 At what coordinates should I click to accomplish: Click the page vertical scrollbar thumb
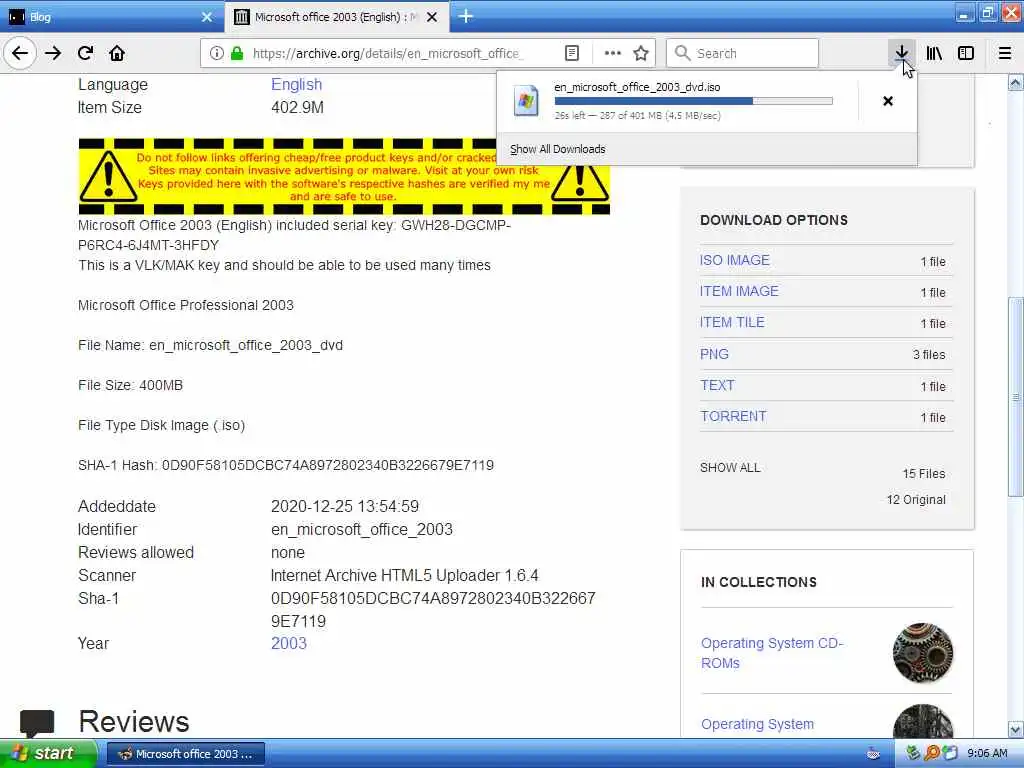coord(1015,397)
